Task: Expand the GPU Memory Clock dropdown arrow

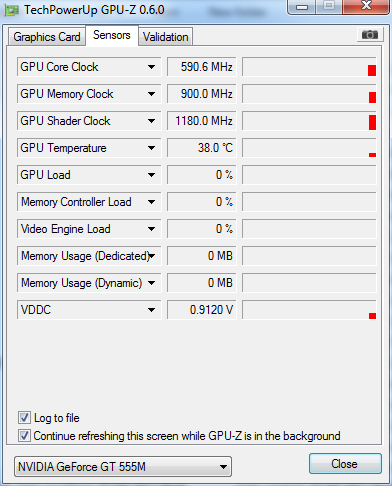Action: point(151,94)
